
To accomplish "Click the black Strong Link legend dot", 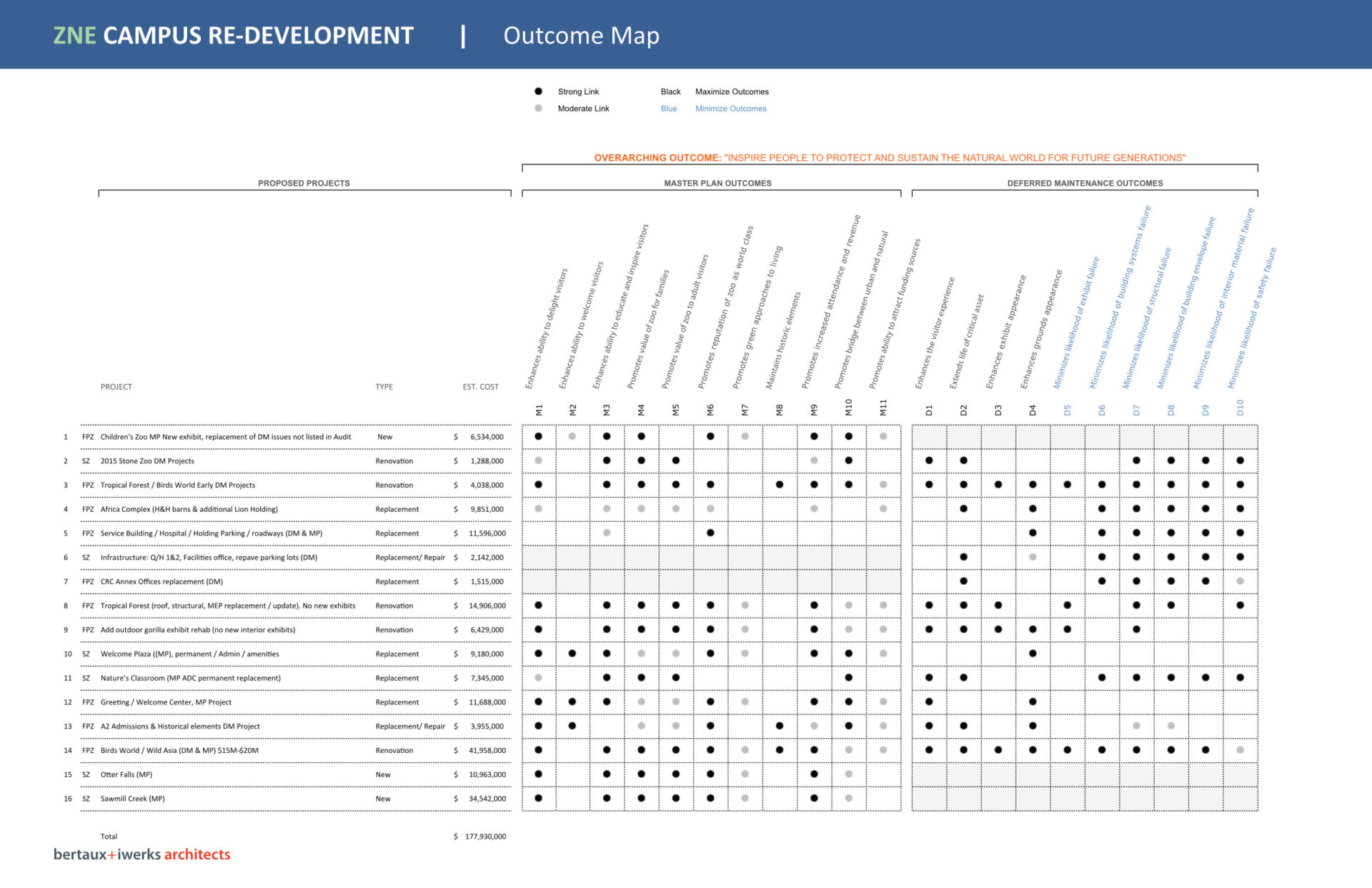I will [x=538, y=92].
